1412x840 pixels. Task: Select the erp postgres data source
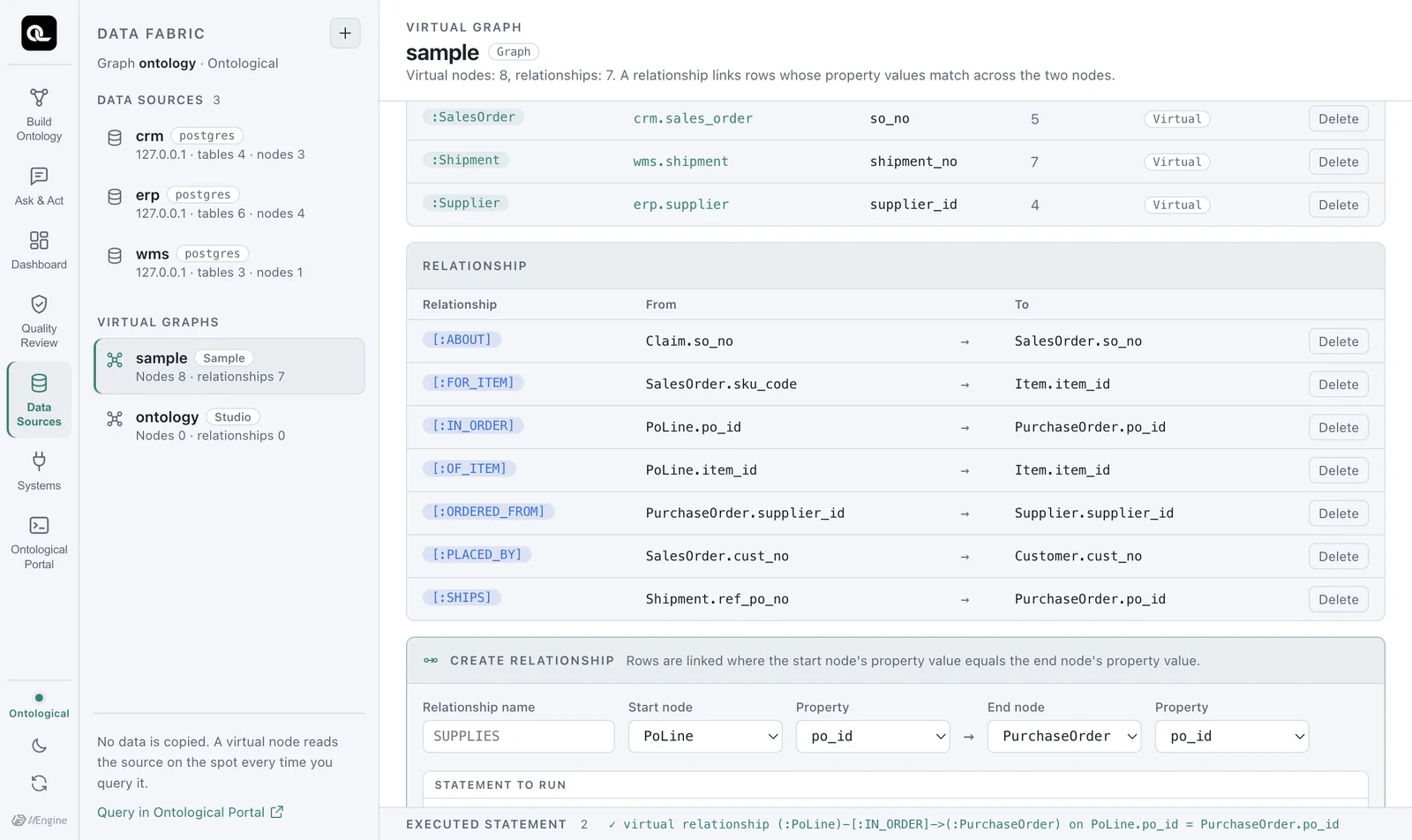click(x=229, y=204)
